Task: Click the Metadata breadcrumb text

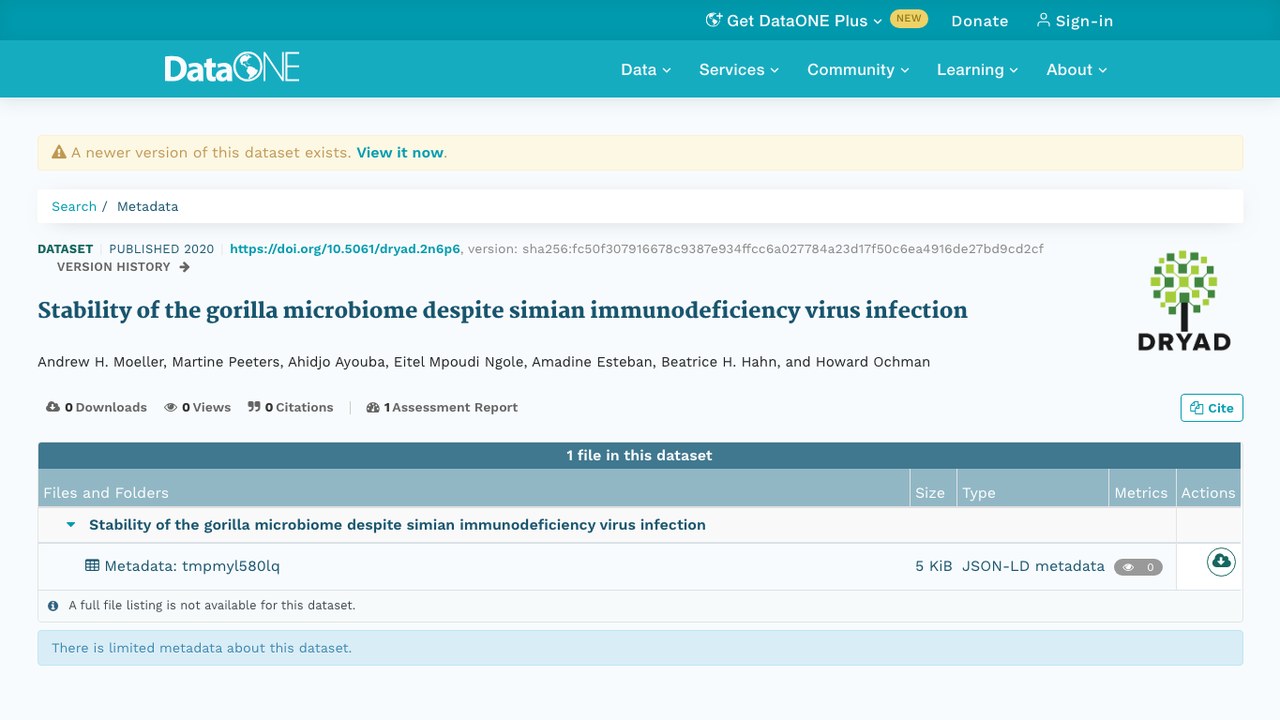Action: [147, 207]
